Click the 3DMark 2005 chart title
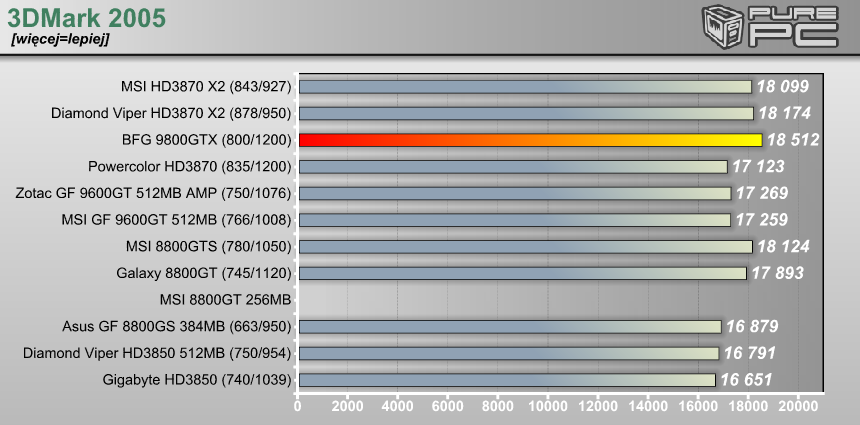 click(86, 18)
